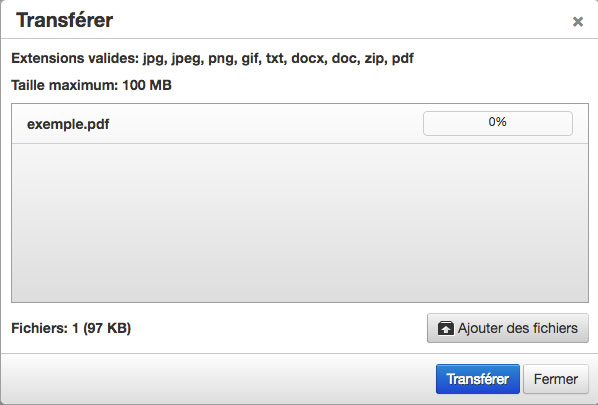Viewport: 598px width, 405px height.
Task: Click the pdf entry ending the valid extensions list
Action: 403,59
